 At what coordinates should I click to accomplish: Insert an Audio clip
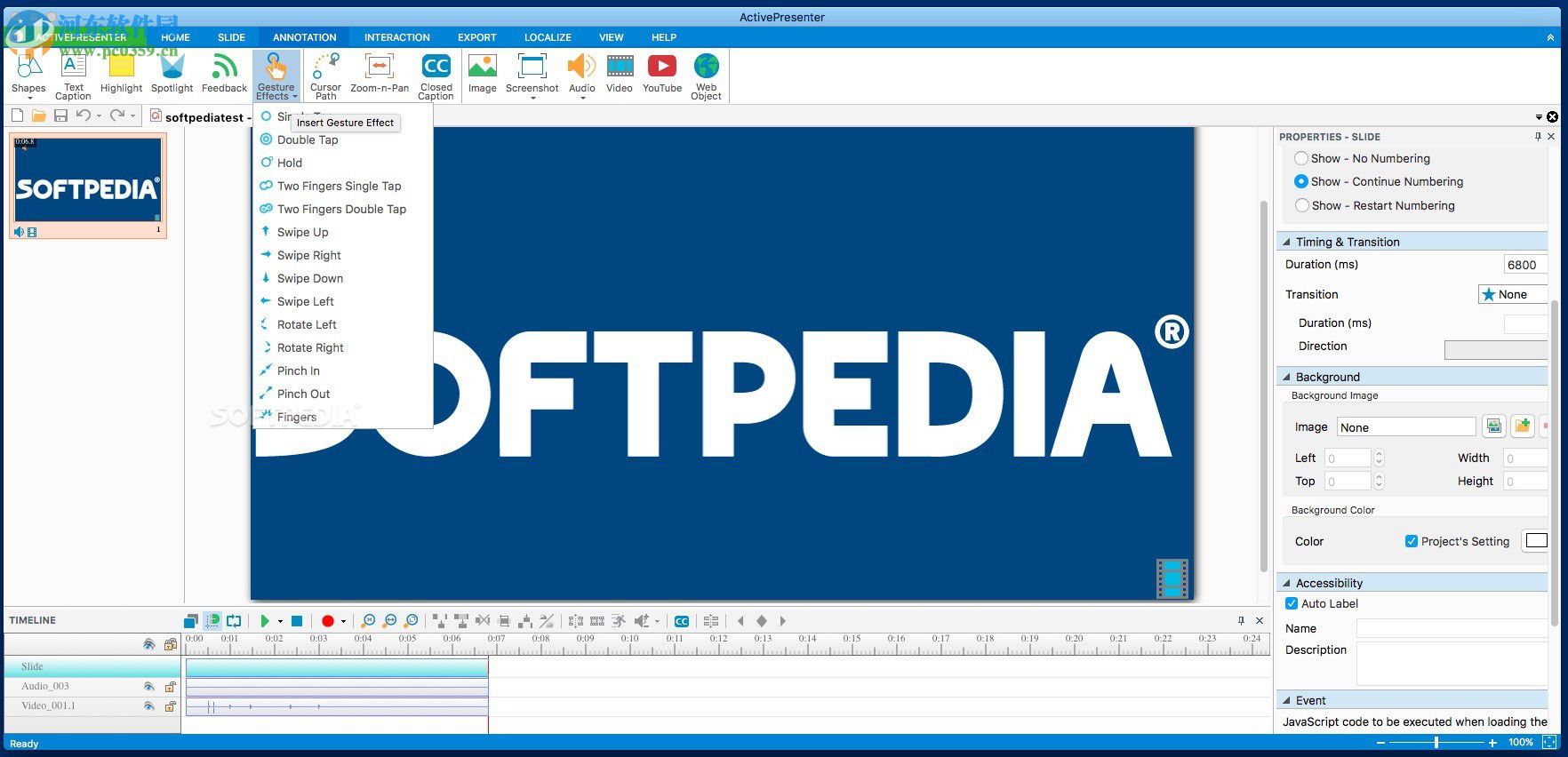point(582,75)
